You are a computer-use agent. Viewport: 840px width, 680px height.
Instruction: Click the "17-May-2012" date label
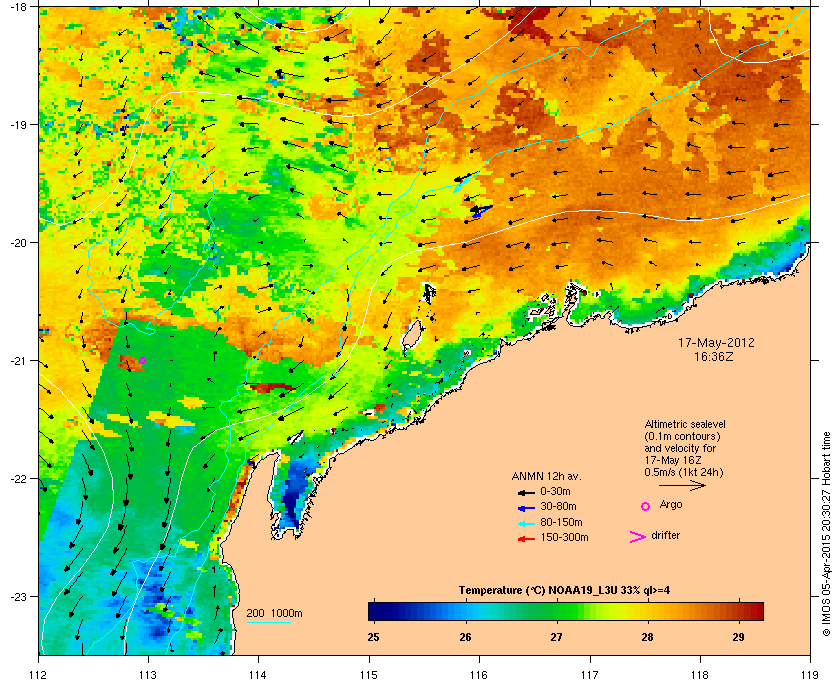716,342
